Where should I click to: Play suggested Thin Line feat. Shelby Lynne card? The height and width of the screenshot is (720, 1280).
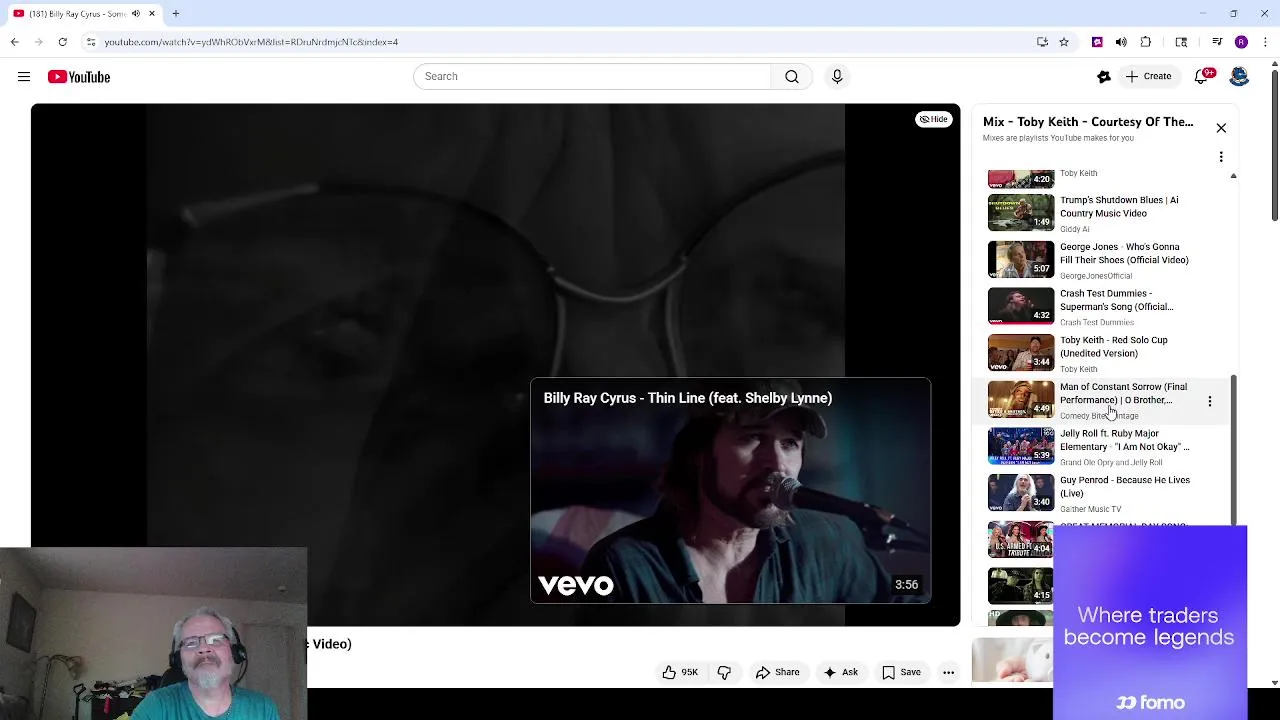click(730, 490)
